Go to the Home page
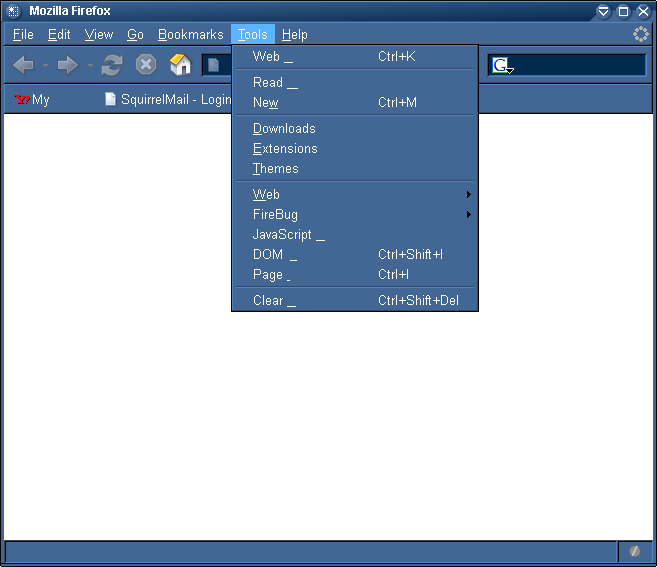 (x=180, y=65)
